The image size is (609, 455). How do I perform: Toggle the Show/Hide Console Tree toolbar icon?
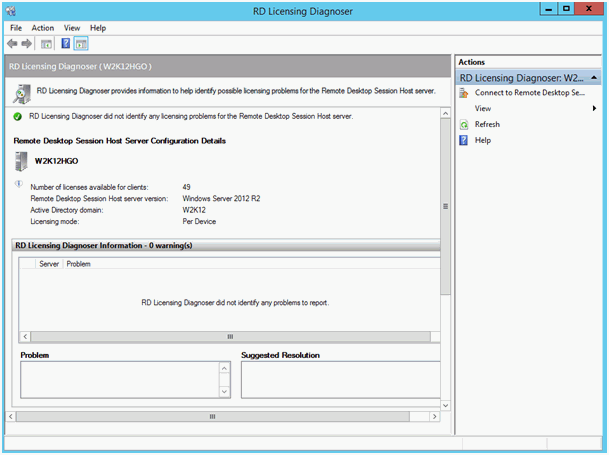[46, 44]
